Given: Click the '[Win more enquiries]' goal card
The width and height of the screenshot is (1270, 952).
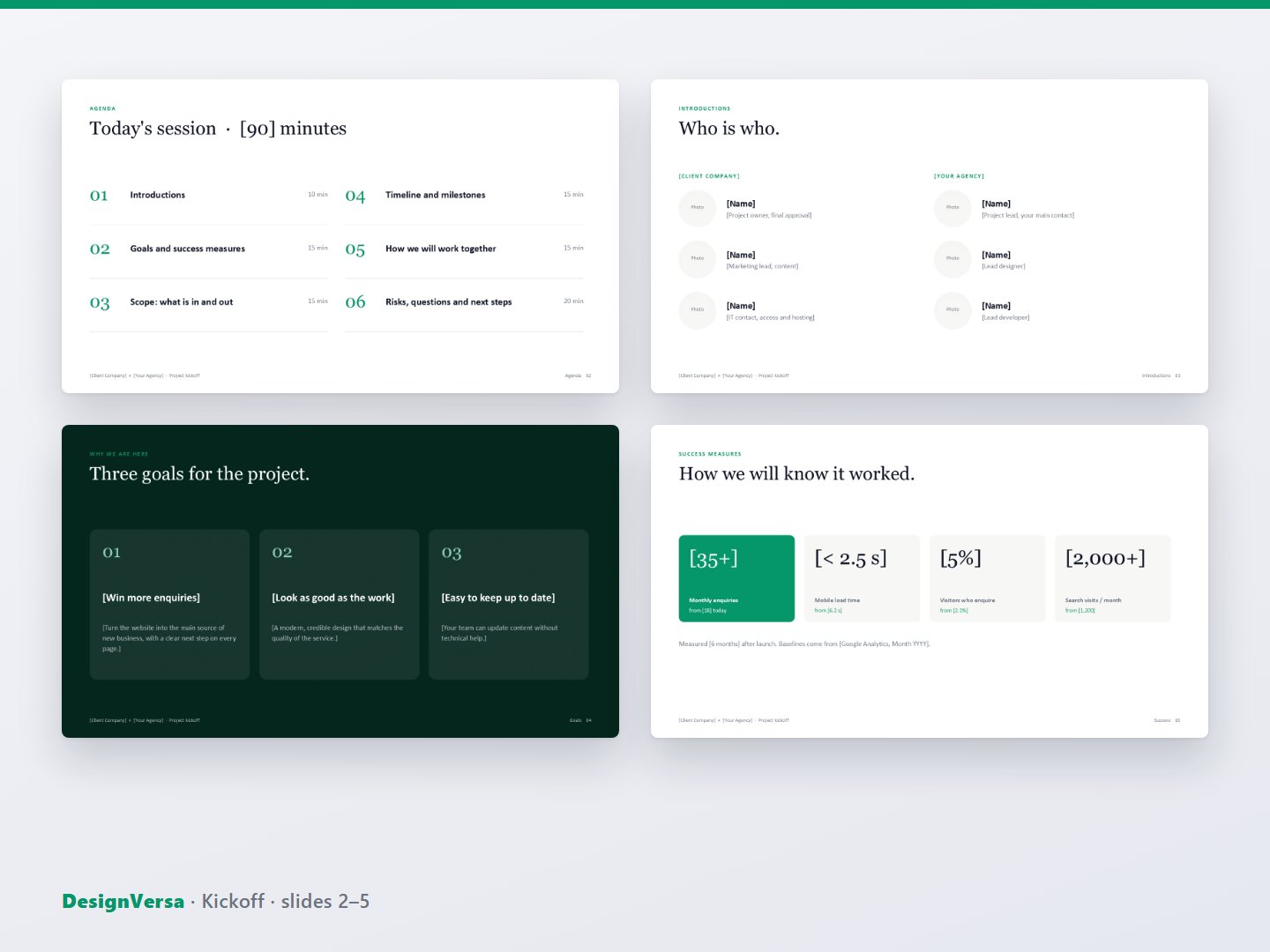Looking at the screenshot, I should tap(169, 605).
